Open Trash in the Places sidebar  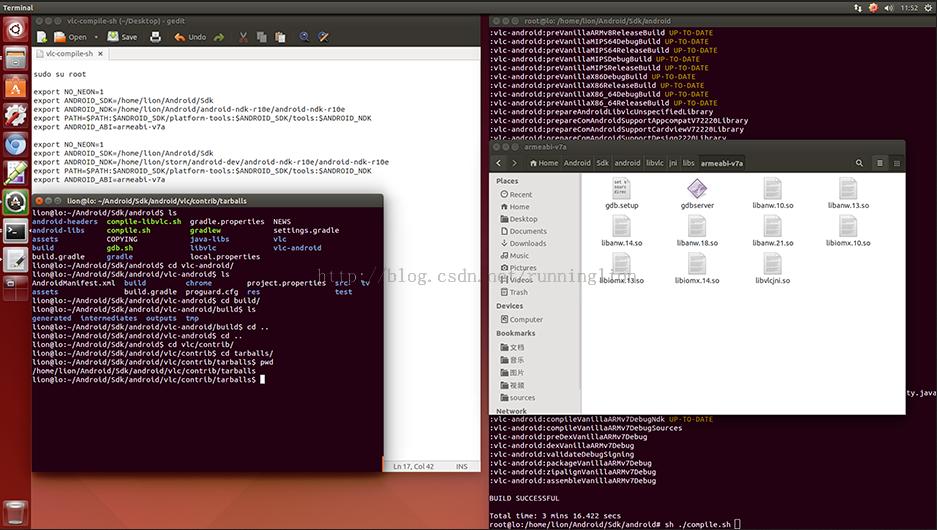514,292
